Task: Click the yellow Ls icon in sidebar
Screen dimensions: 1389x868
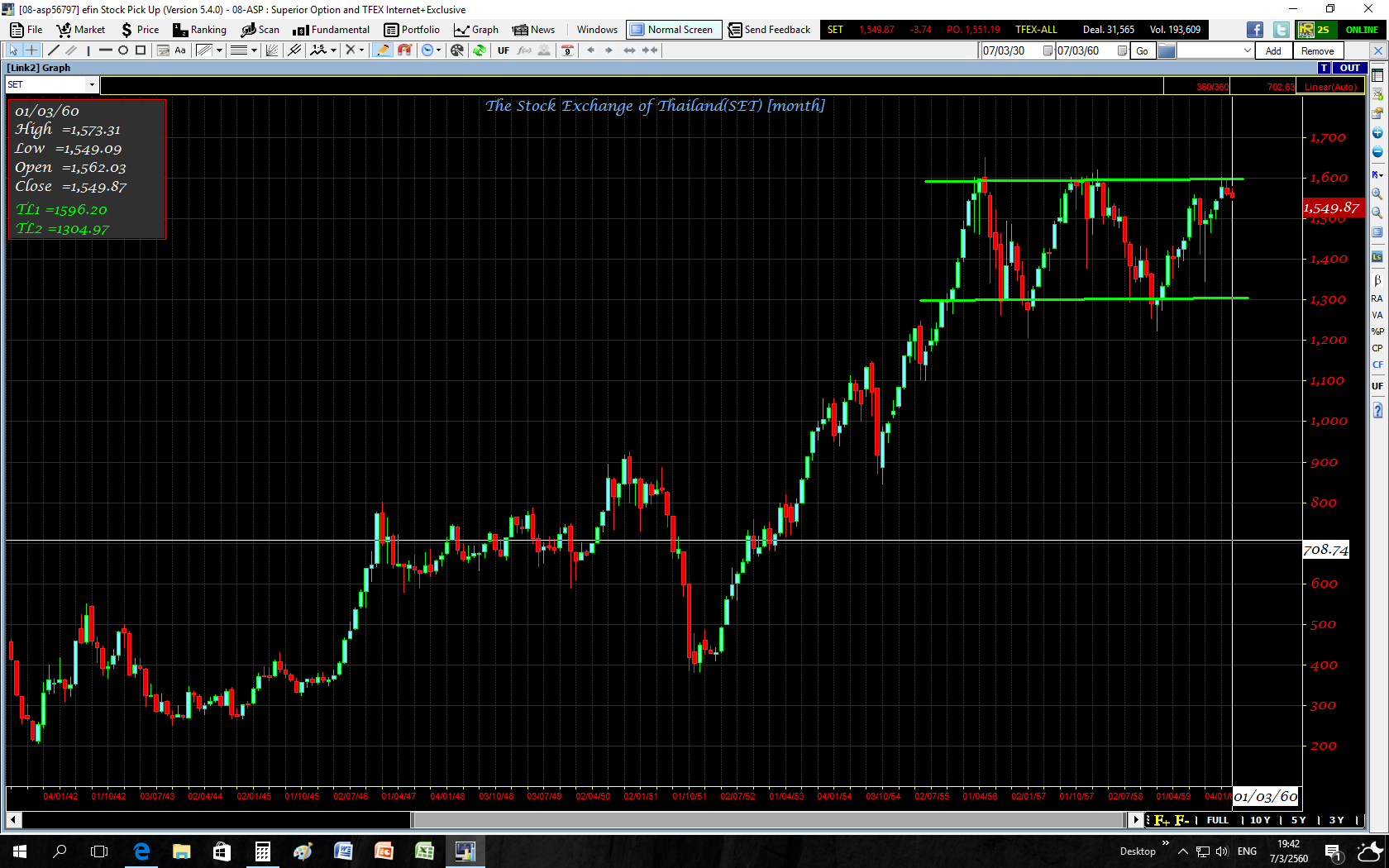Action: [x=1377, y=257]
